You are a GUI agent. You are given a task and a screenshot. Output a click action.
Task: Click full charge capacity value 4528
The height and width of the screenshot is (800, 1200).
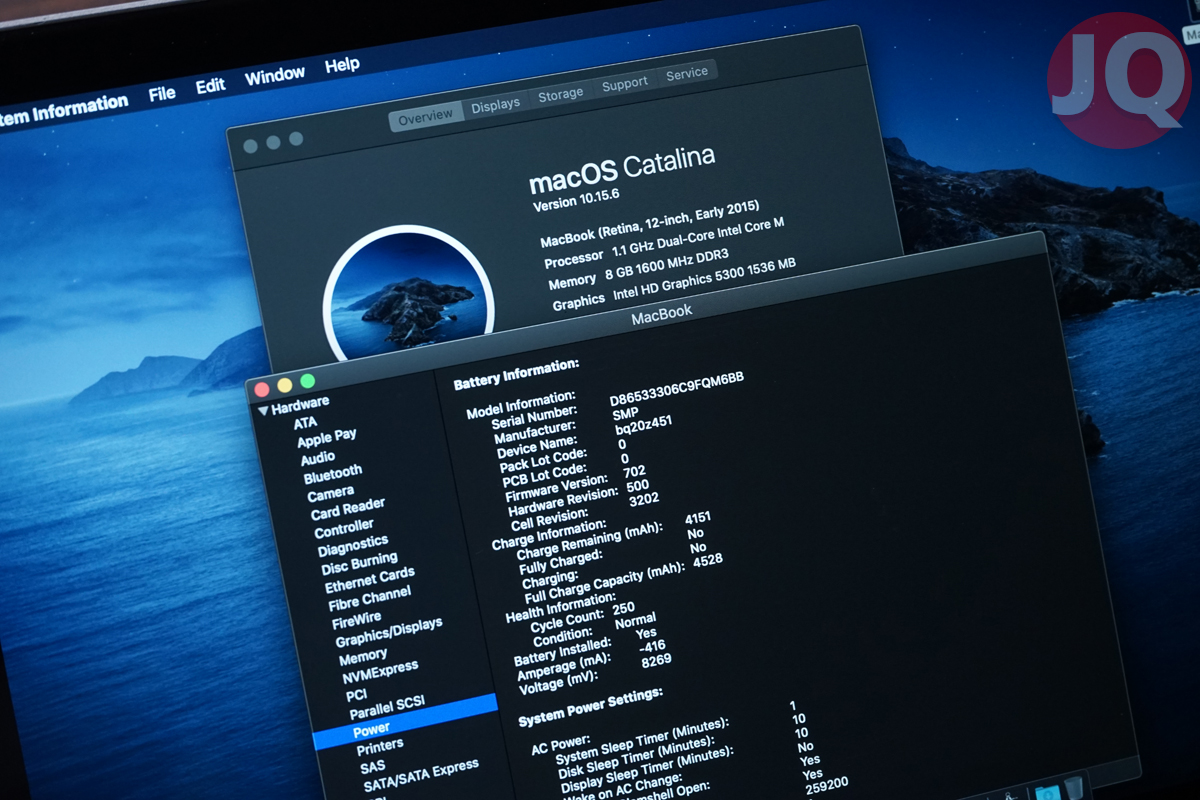[x=707, y=561]
